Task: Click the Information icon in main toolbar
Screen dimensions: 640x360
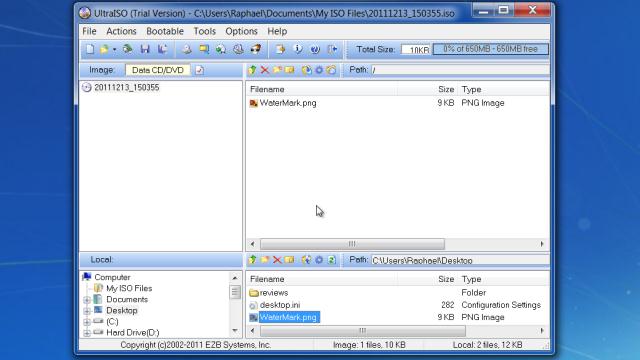Action: point(298,49)
